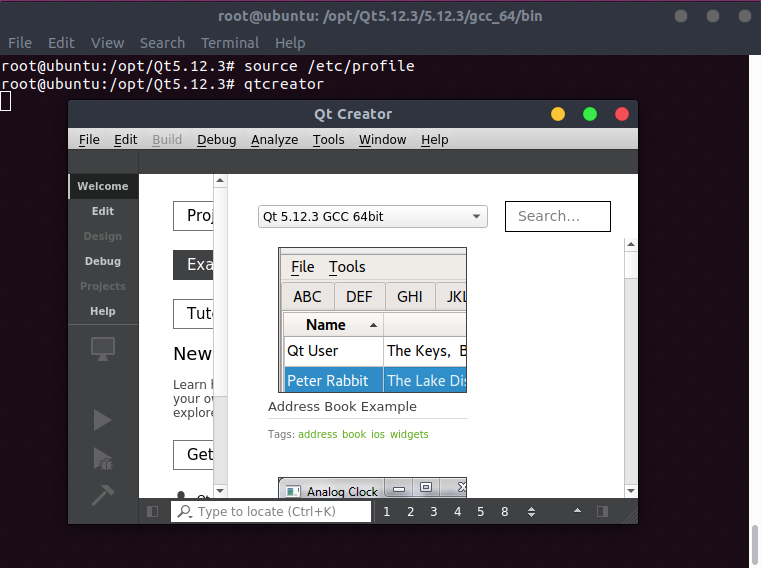Click the Projects button on welcome page
The image size is (761, 568).
193,216
